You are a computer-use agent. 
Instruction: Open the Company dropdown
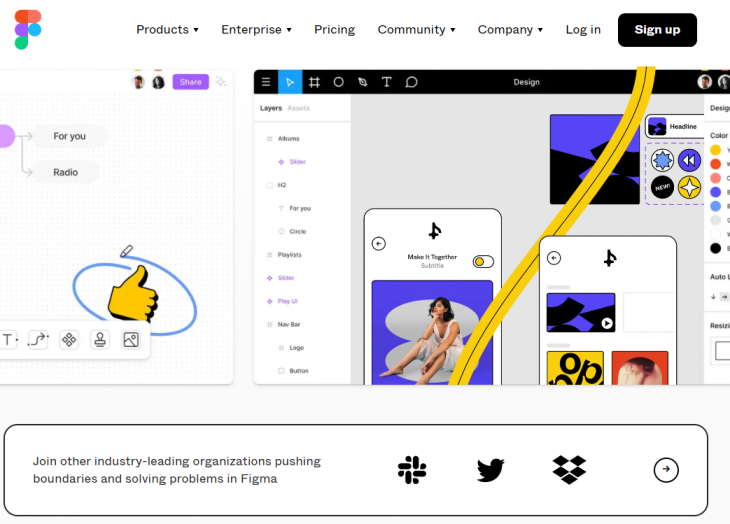510,30
